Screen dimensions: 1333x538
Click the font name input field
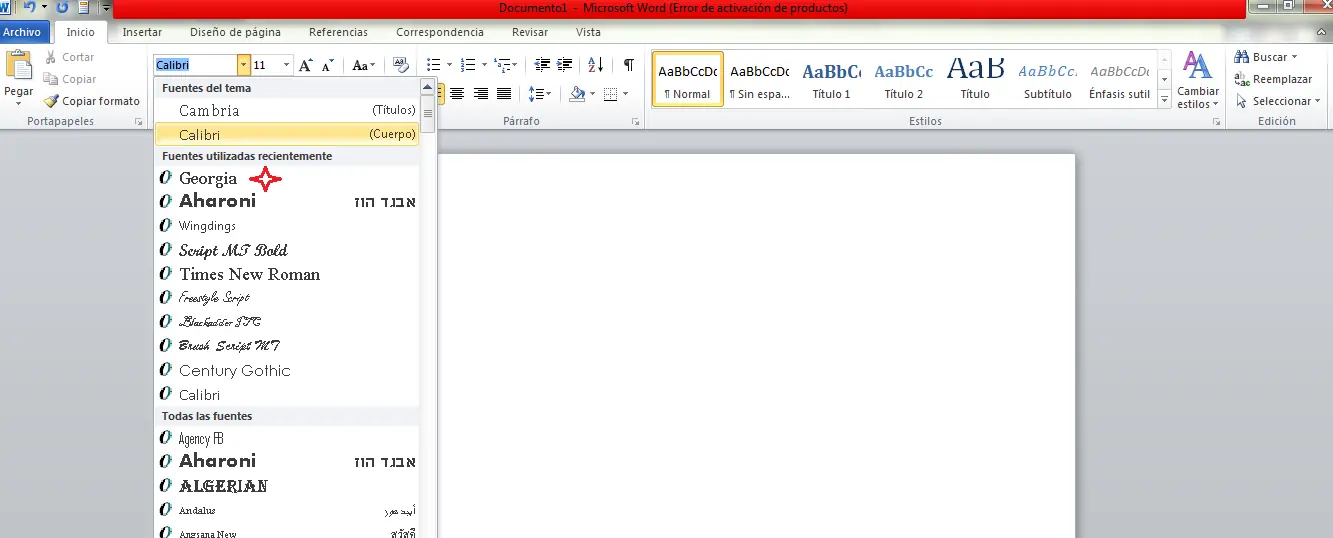click(195, 65)
